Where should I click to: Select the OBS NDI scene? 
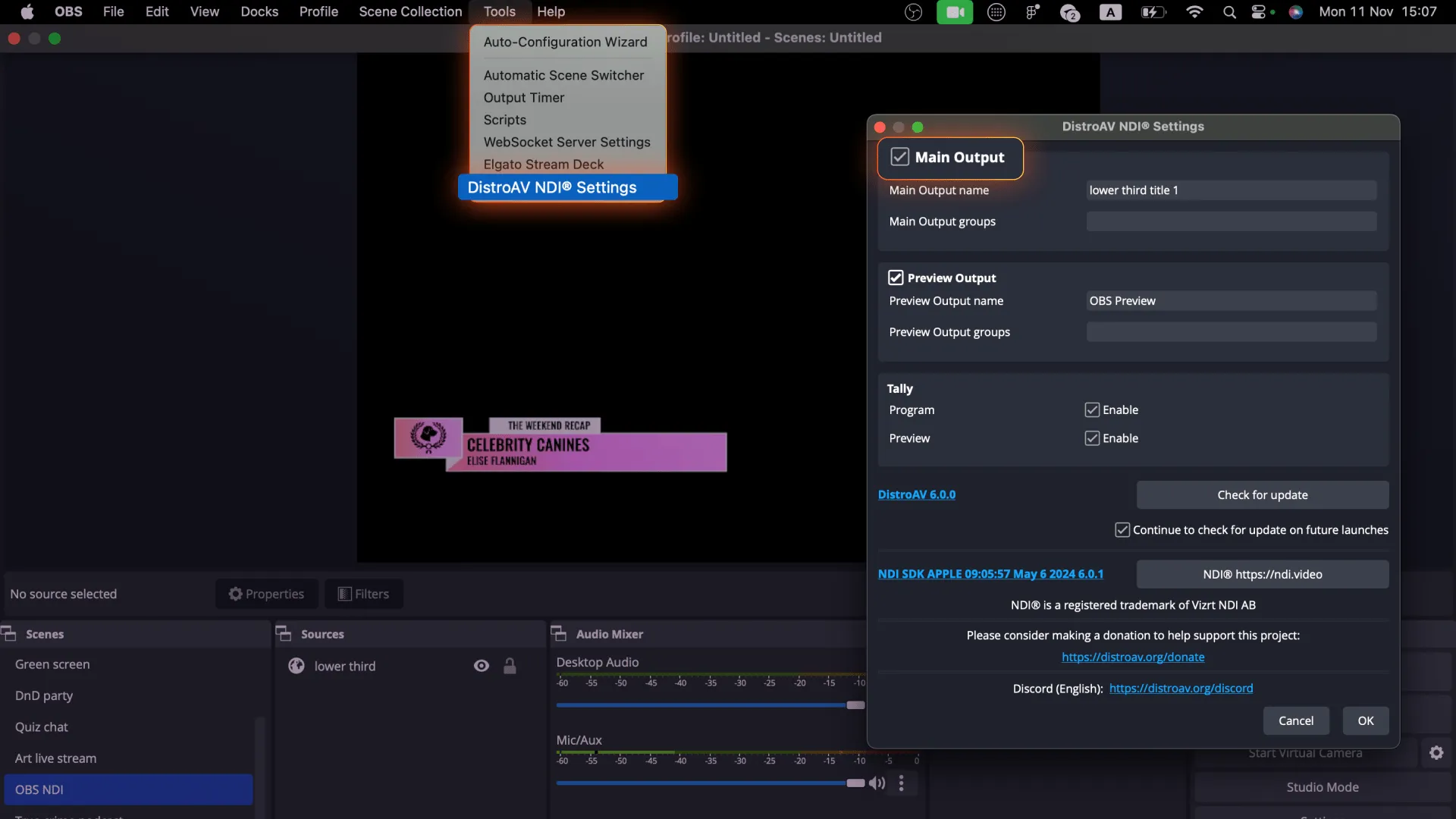(128, 789)
